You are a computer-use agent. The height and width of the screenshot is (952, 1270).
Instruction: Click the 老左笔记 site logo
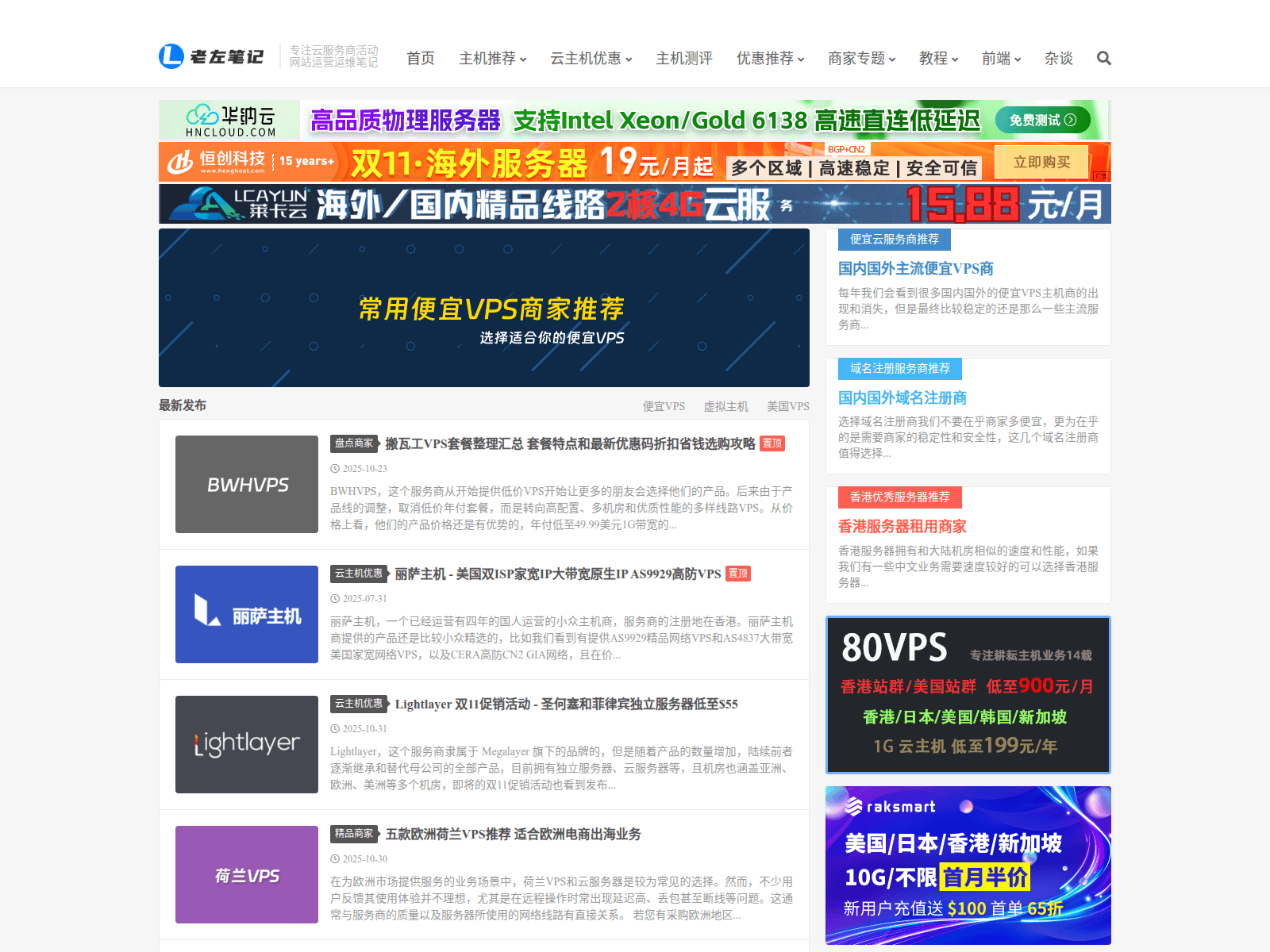click(x=212, y=56)
